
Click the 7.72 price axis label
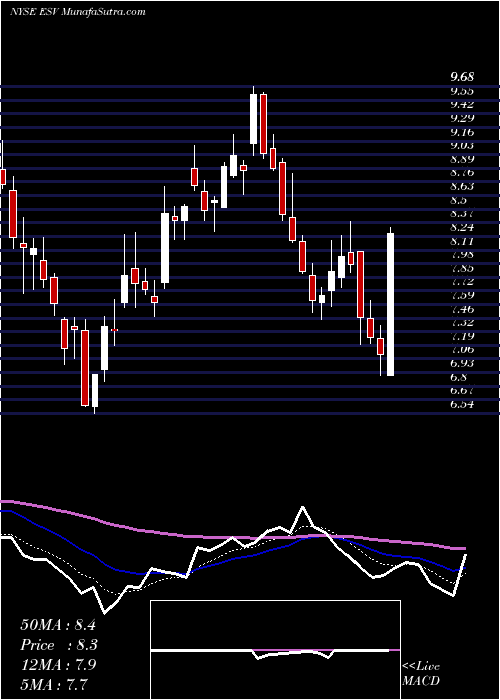(462, 282)
